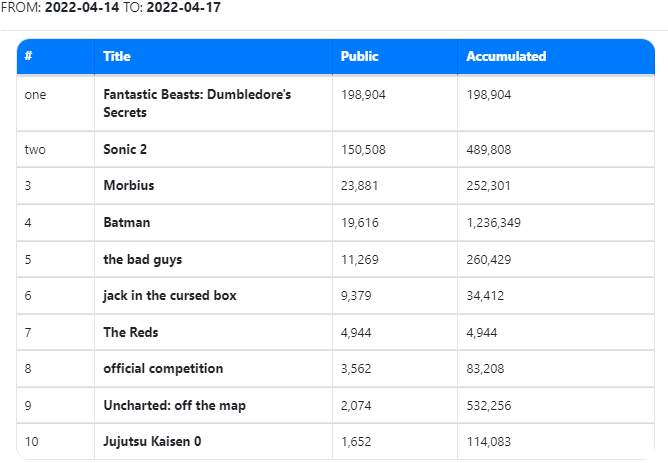Click the bad guys public 11,269

[360, 259]
